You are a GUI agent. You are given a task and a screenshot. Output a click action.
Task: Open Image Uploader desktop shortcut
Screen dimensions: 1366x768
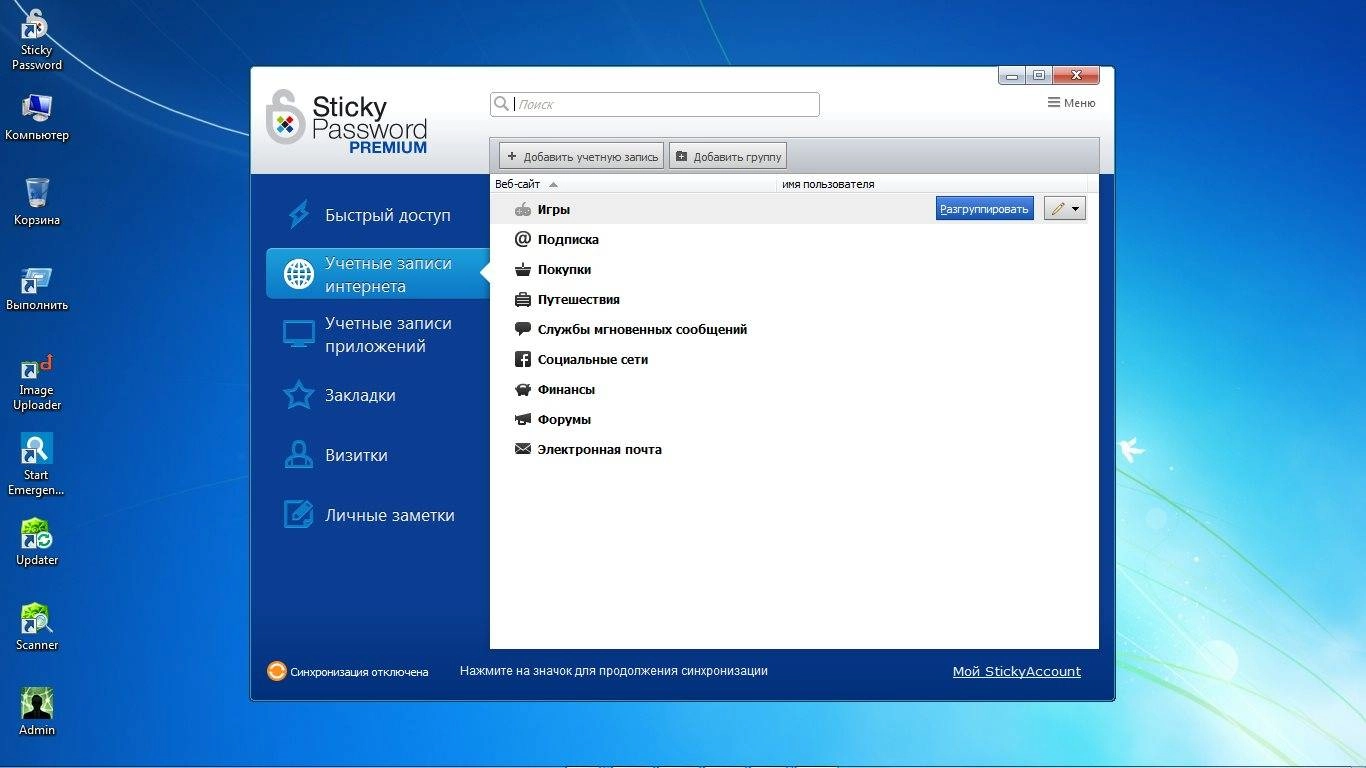coord(37,382)
